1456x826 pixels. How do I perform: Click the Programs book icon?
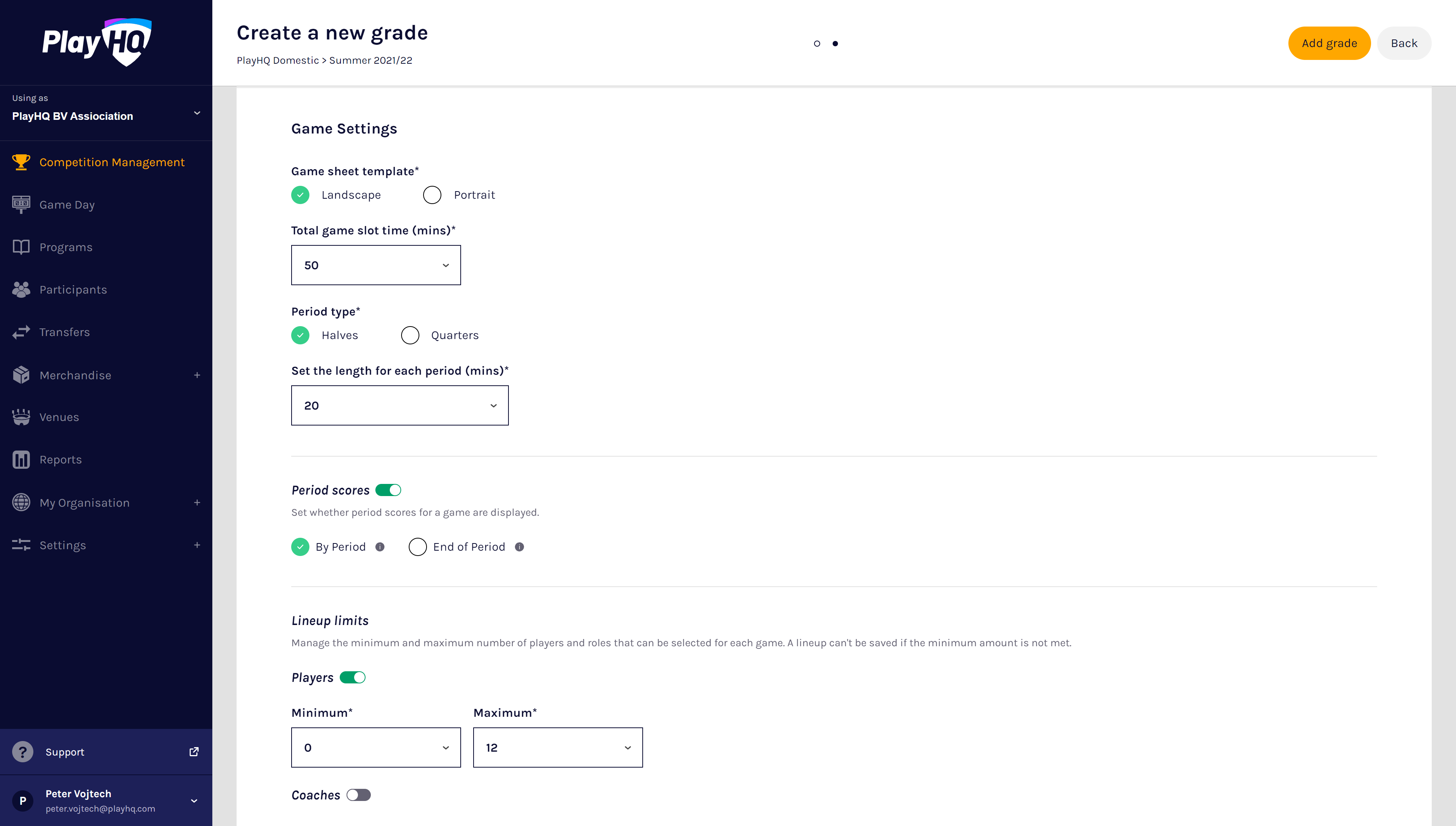coord(21,247)
